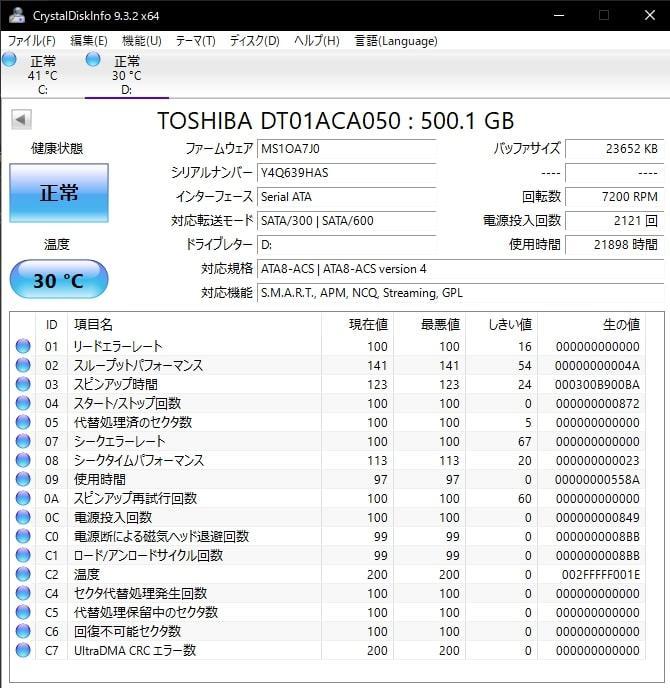Screen dimensions: 670x688
Task: Click status orb for 回復不可能セクタ数 row
Action: tap(23, 631)
